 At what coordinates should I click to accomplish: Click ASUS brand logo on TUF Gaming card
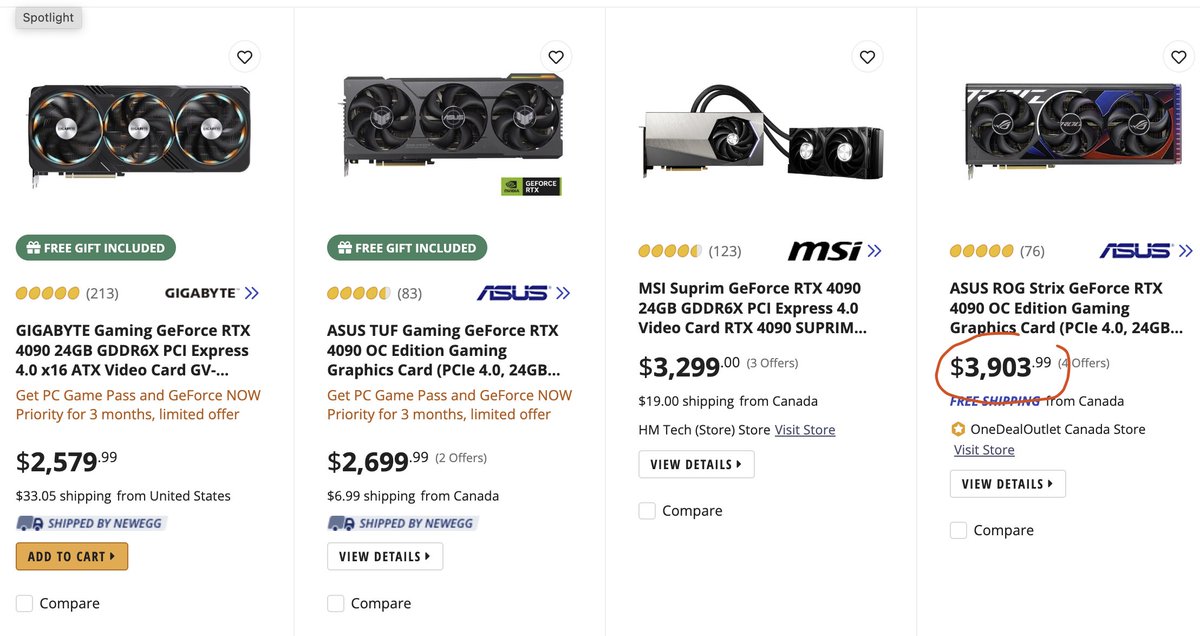click(523, 293)
